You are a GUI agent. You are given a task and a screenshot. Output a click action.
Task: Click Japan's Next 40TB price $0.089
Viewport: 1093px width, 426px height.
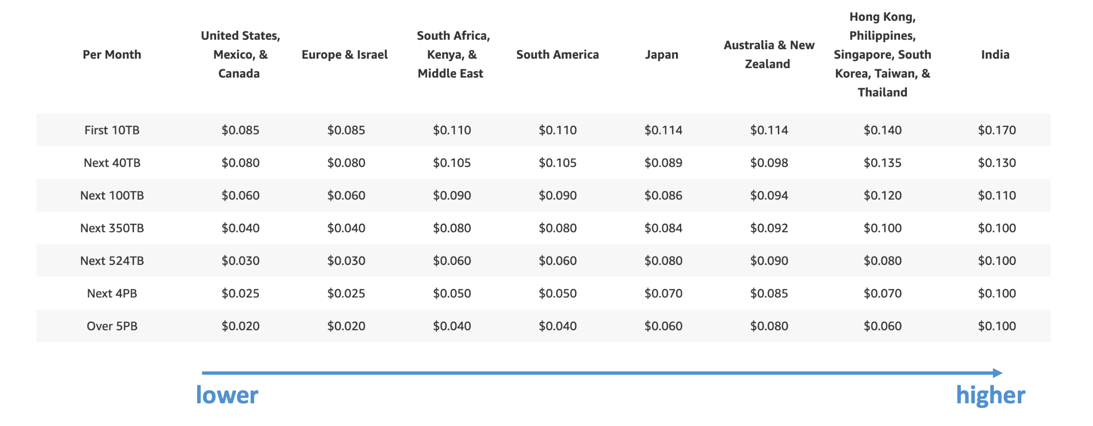(663, 163)
